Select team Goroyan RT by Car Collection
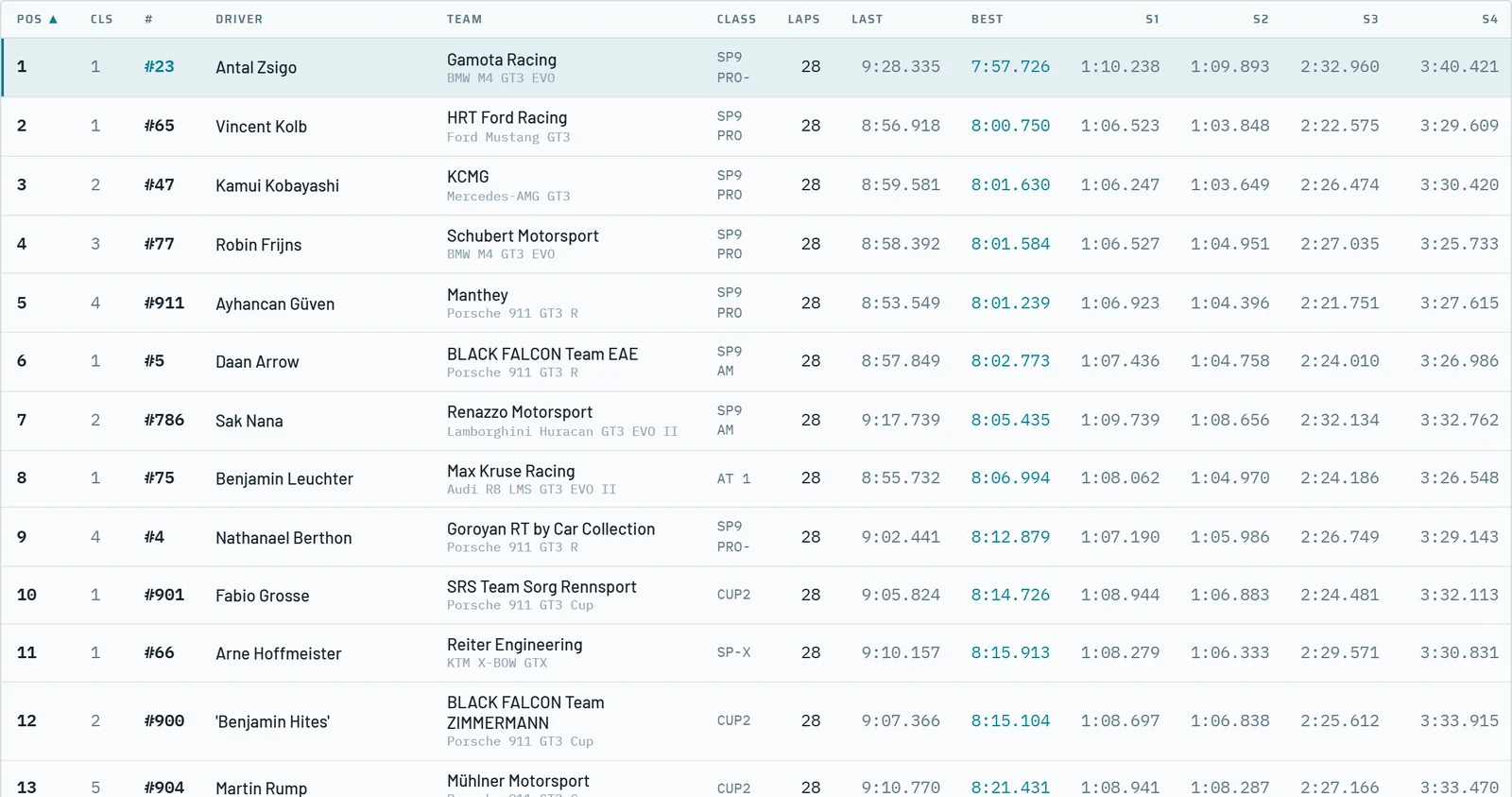The image size is (1512, 797). 551,529
